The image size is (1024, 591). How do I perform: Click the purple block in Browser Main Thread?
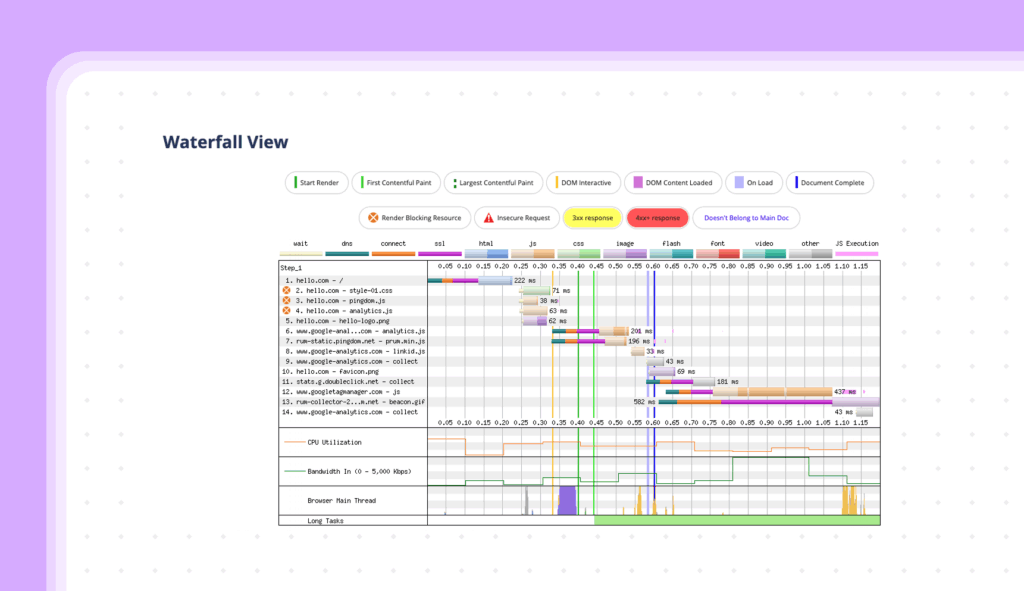pos(567,500)
